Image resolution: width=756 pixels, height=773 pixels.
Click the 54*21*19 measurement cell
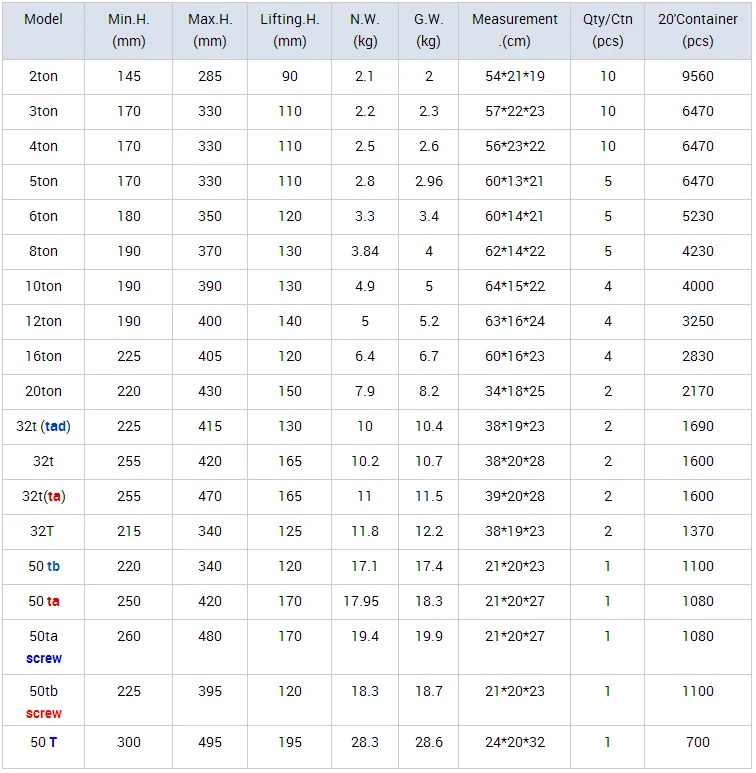tap(514, 76)
